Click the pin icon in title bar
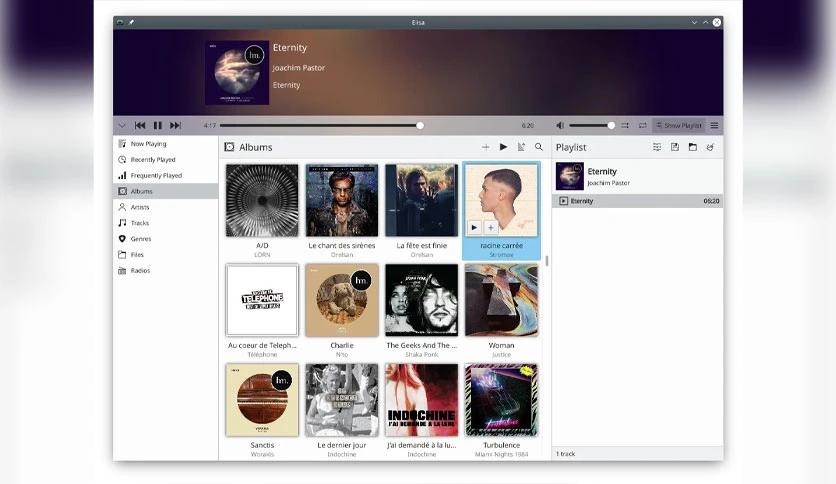The height and width of the screenshot is (484, 836). (131, 22)
